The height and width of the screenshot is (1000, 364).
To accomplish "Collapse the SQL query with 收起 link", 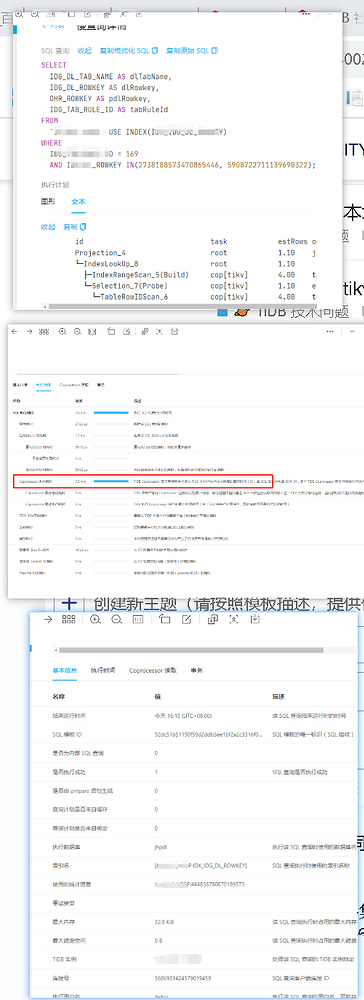I will pos(85,50).
